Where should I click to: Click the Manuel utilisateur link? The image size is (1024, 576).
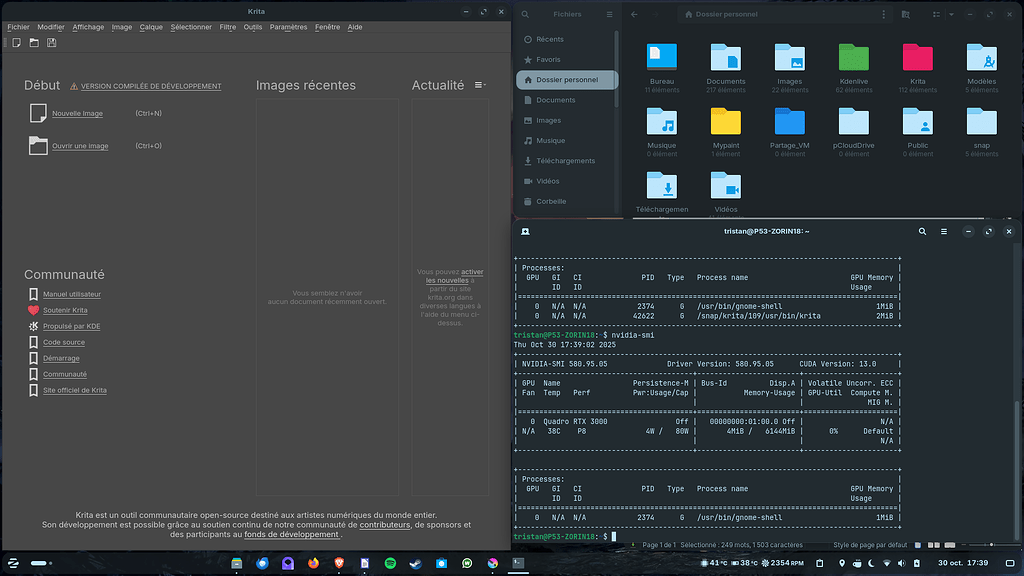pos(71,295)
